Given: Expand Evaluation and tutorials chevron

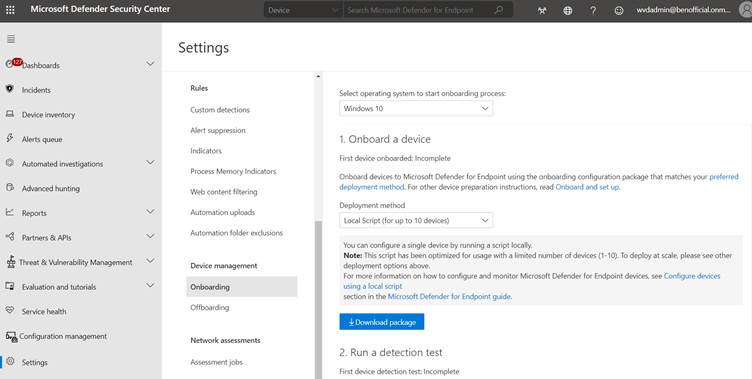Looking at the screenshot, I should (x=150, y=285).
